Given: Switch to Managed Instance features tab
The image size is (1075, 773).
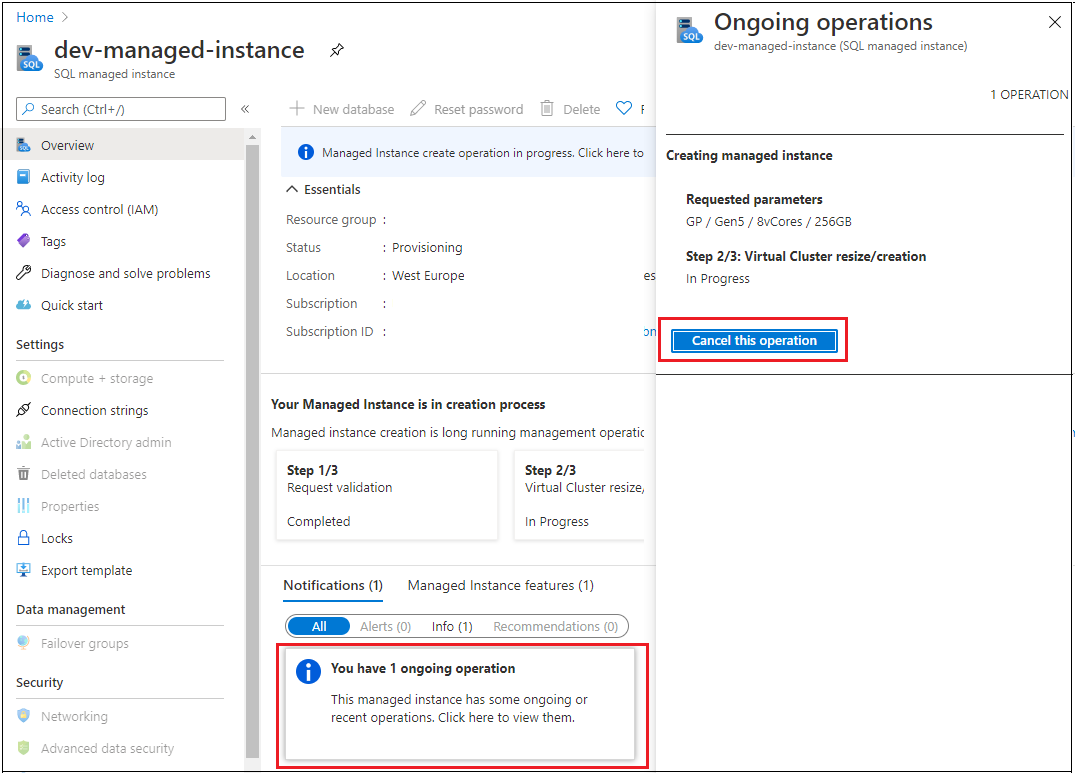Looking at the screenshot, I should 499,585.
